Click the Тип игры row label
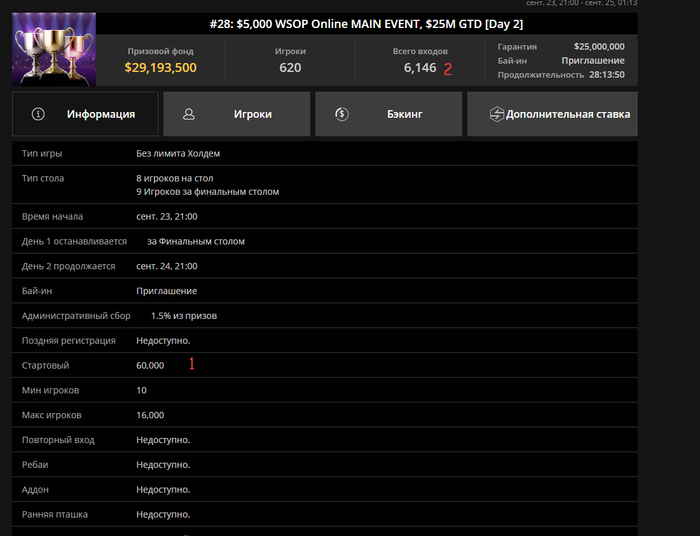The image size is (700, 536). 42,153
